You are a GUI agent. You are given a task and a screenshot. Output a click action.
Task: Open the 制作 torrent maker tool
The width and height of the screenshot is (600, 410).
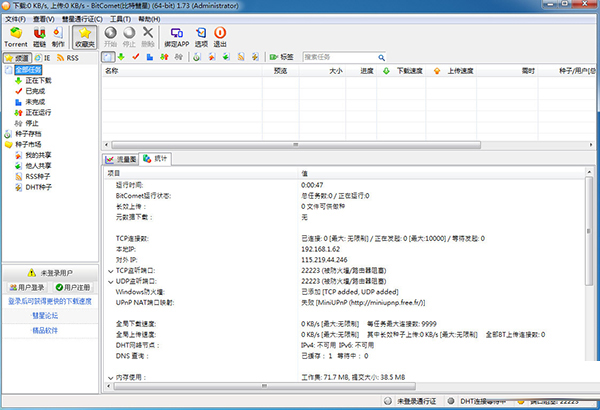[x=59, y=37]
